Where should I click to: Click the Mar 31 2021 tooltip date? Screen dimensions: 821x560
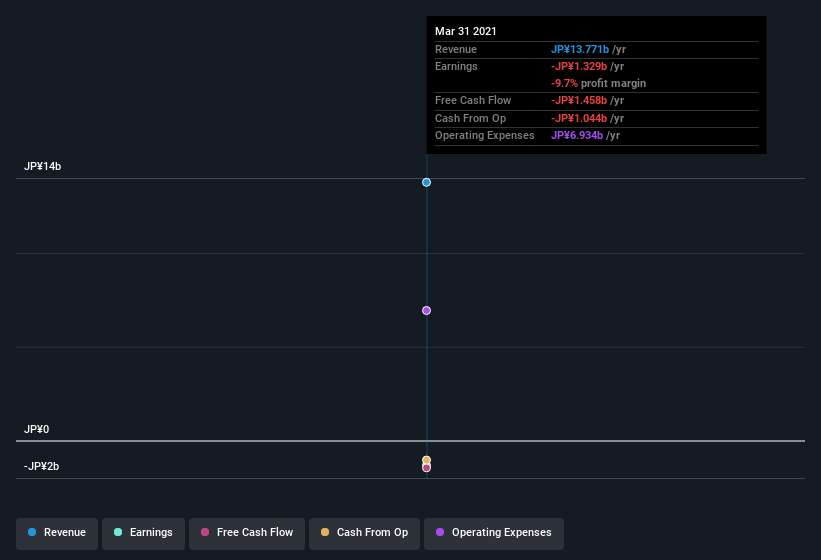point(465,31)
